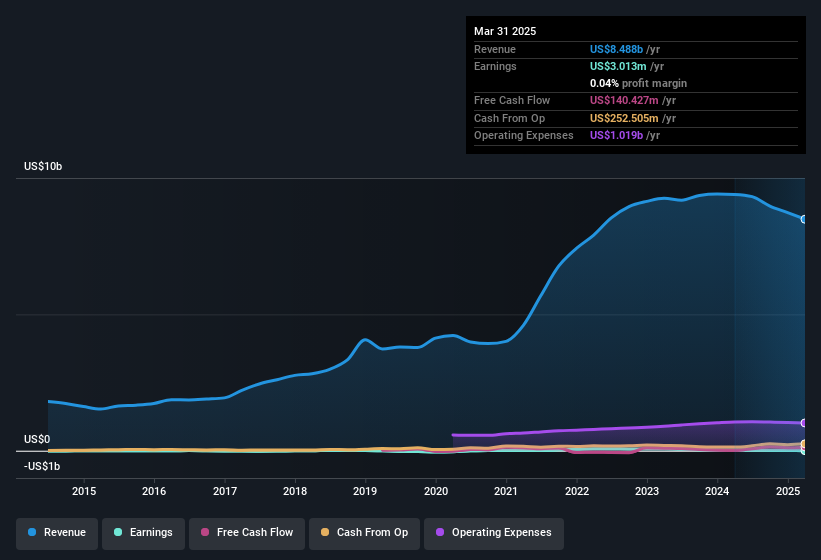Click the orange Cash From Op data point marker
821x560 pixels.
tap(804, 444)
